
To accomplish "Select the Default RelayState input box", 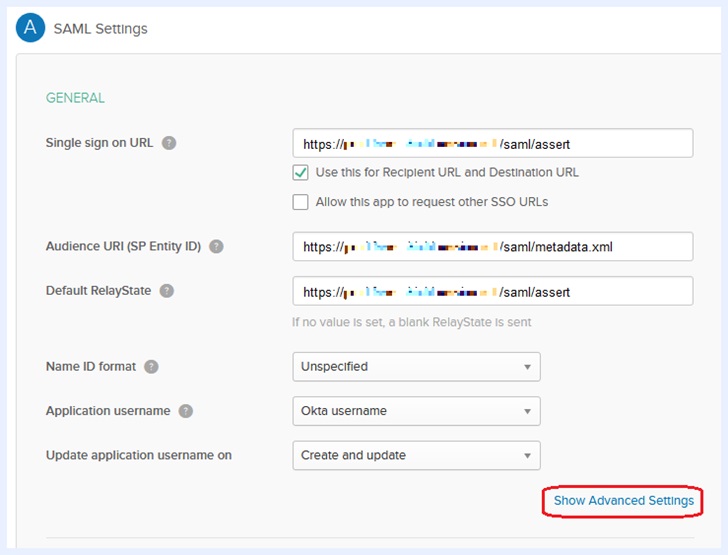I will click(x=492, y=292).
